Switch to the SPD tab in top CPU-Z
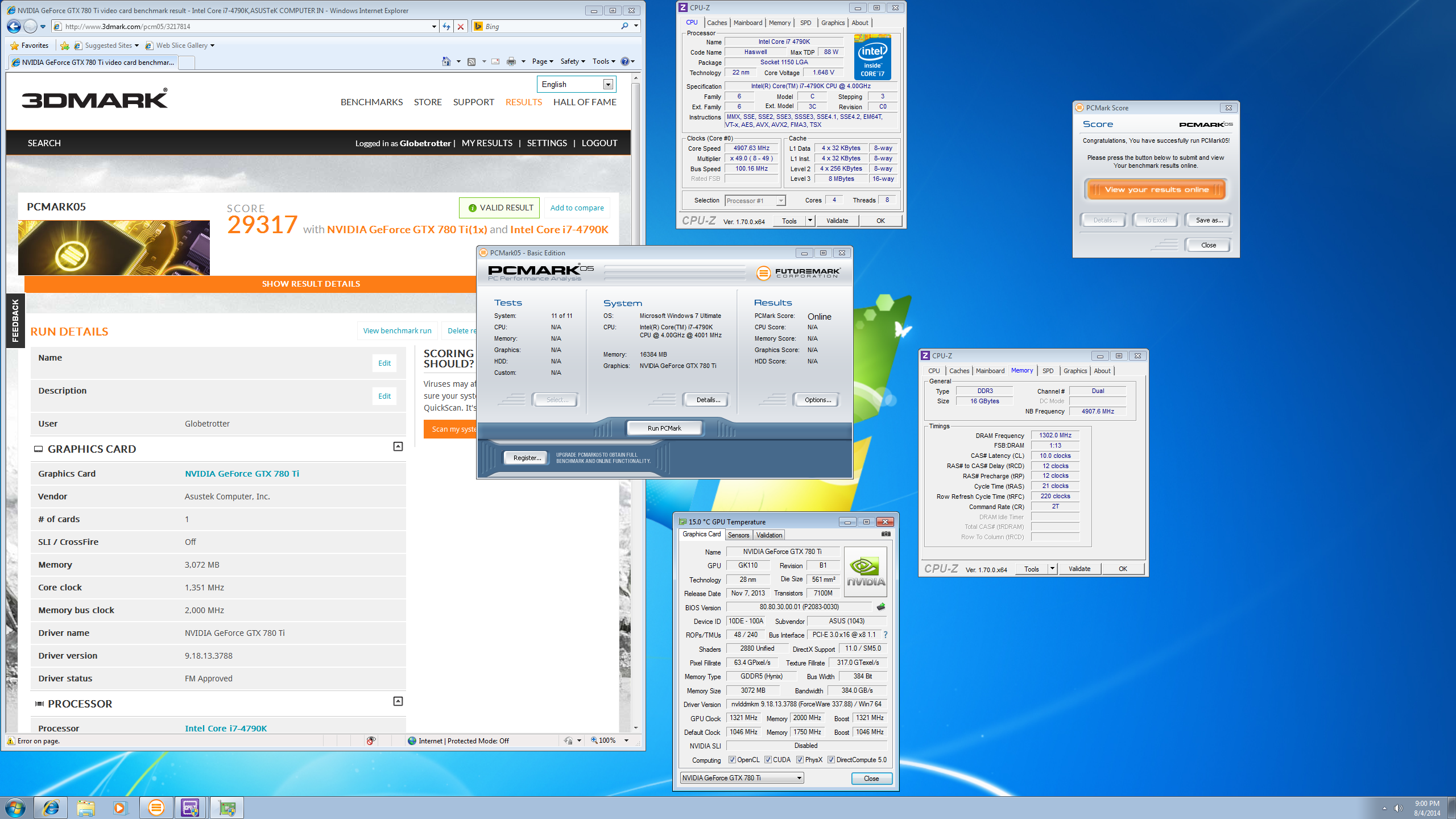 (x=805, y=23)
